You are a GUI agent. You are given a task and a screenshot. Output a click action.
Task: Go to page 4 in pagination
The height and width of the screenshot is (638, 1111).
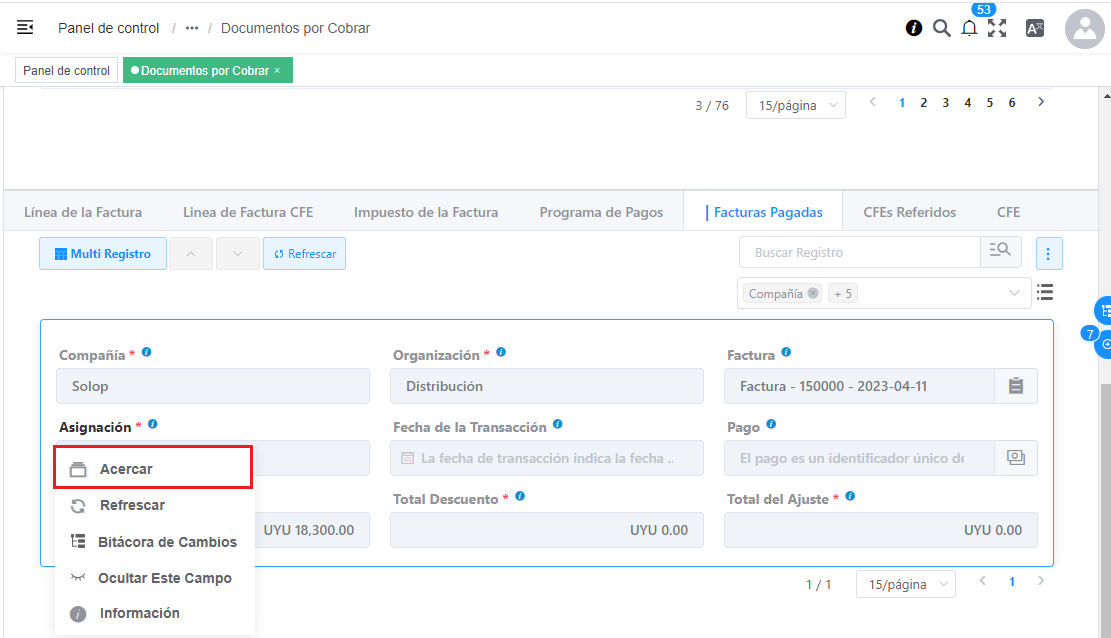967,103
